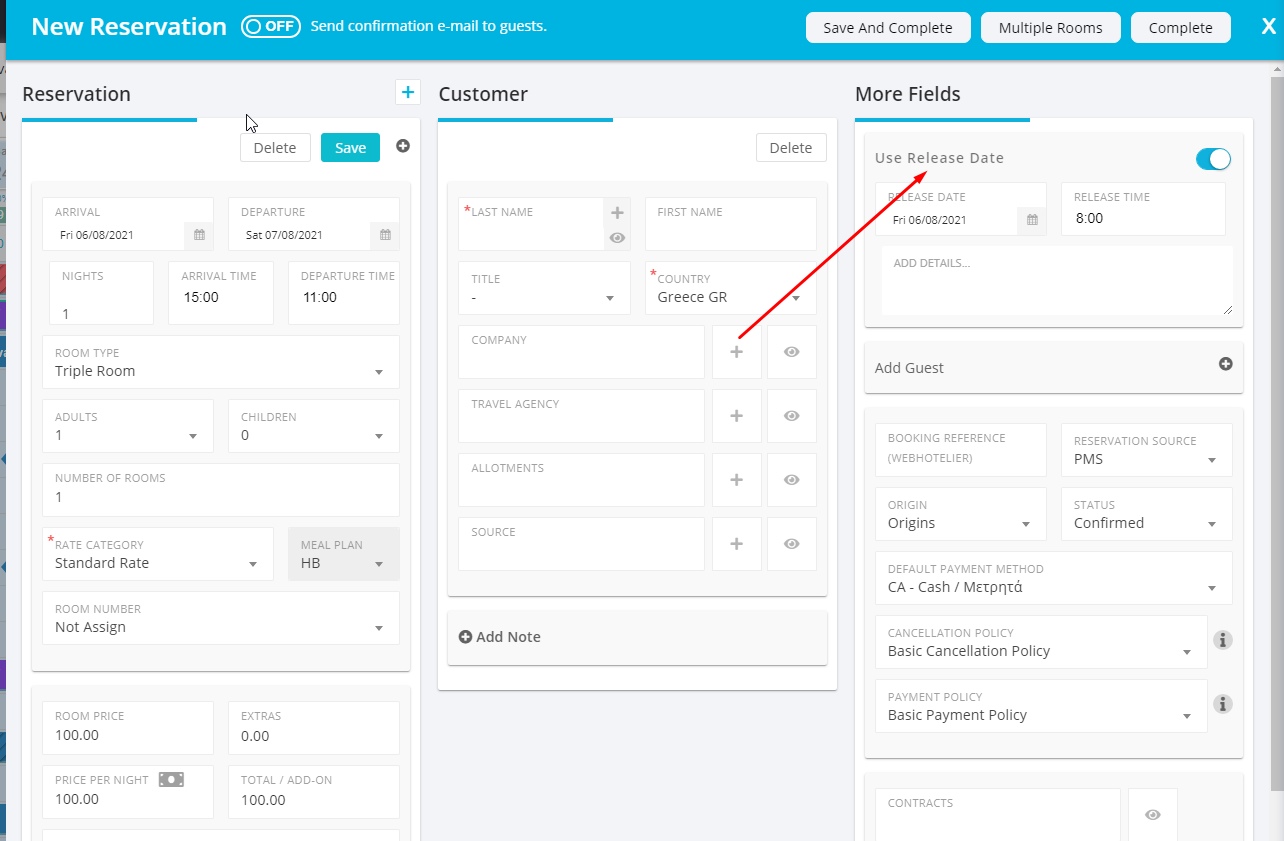Screen dimensions: 1284x841
Task: Save the reservation
Action: coord(350,147)
